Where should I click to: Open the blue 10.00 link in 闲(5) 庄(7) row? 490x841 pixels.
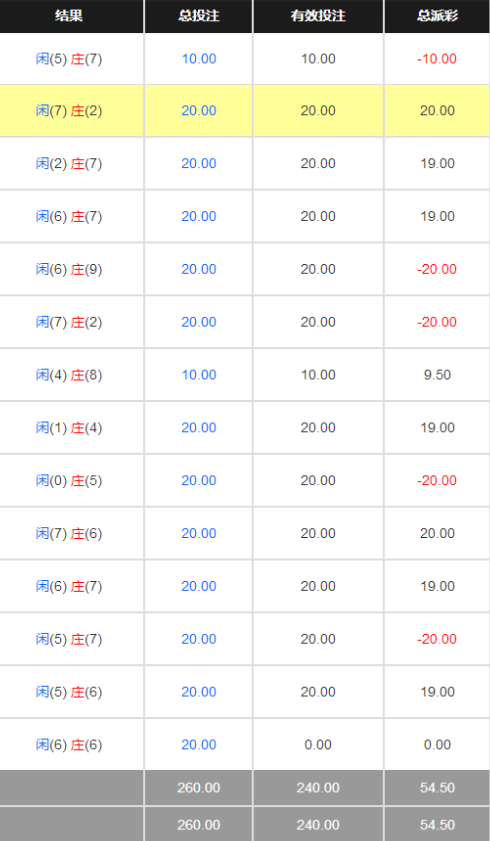[x=199, y=58]
